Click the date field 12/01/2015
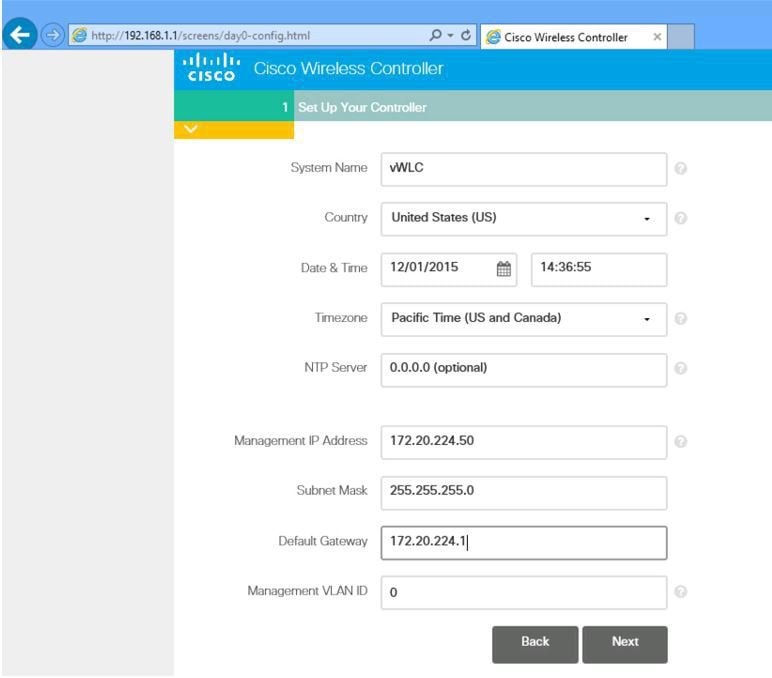Screen dimensions: 772x678 click(x=449, y=269)
